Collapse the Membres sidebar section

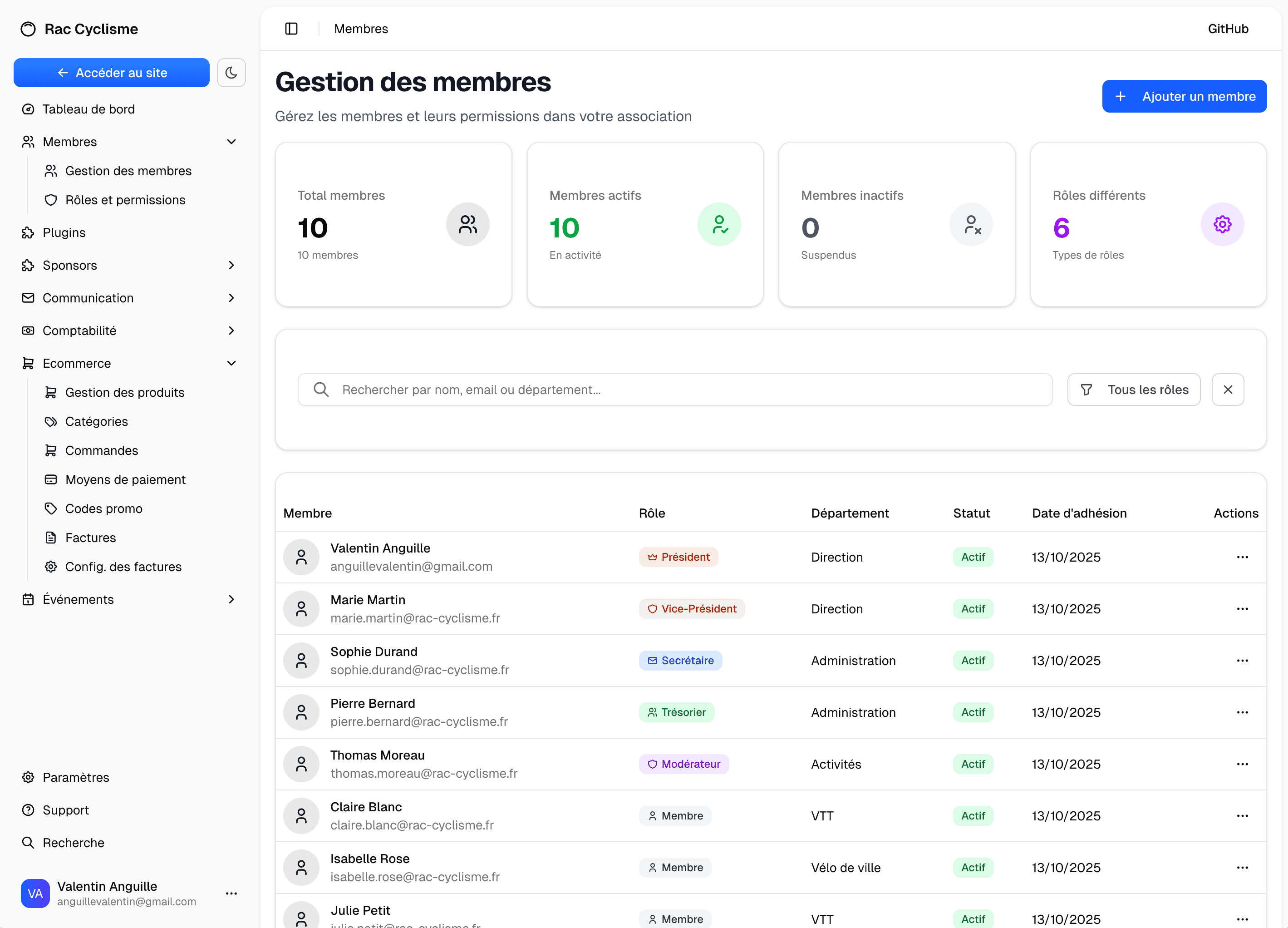(231, 142)
